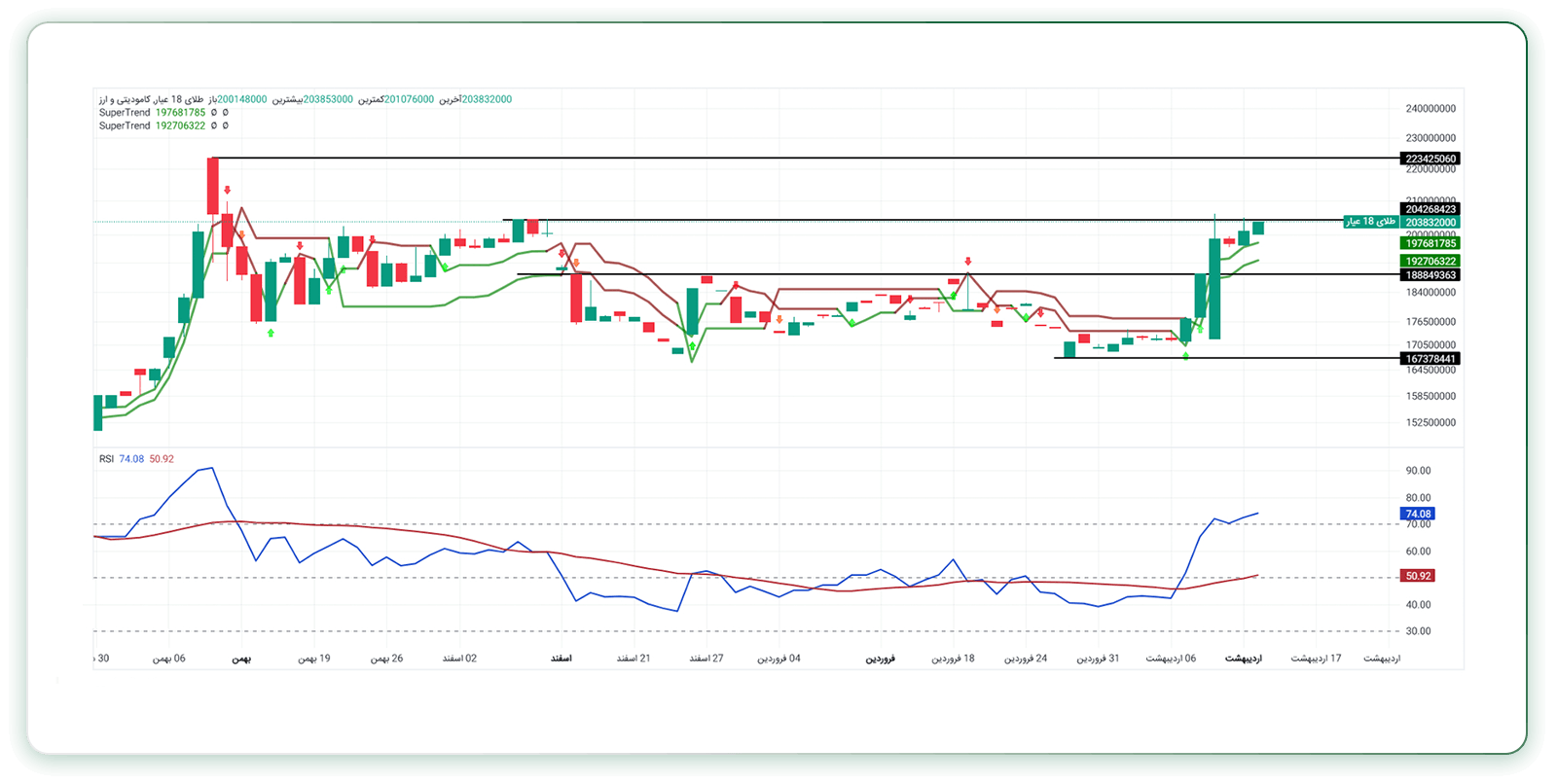Image resolution: width=1557 pixels, height=784 pixels.
Task: Click the black price tag 204268423
Action: click(1430, 209)
